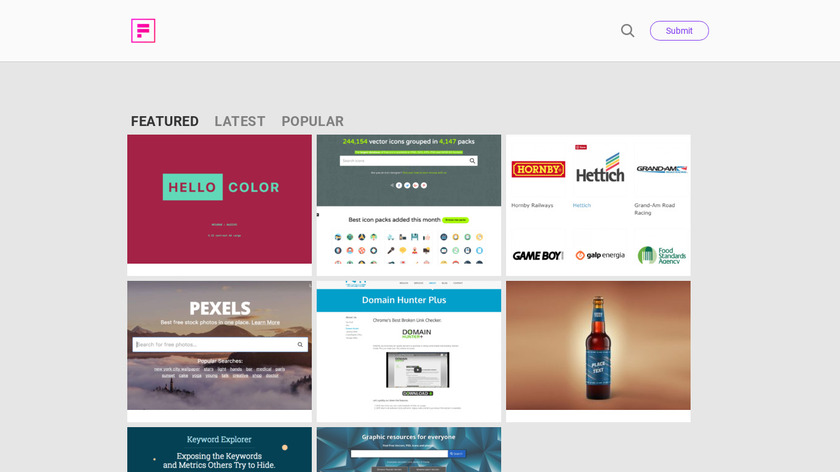Click the Food Standards Agency logo
The width and height of the screenshot is (840, 472).
[x=662, y=255]
